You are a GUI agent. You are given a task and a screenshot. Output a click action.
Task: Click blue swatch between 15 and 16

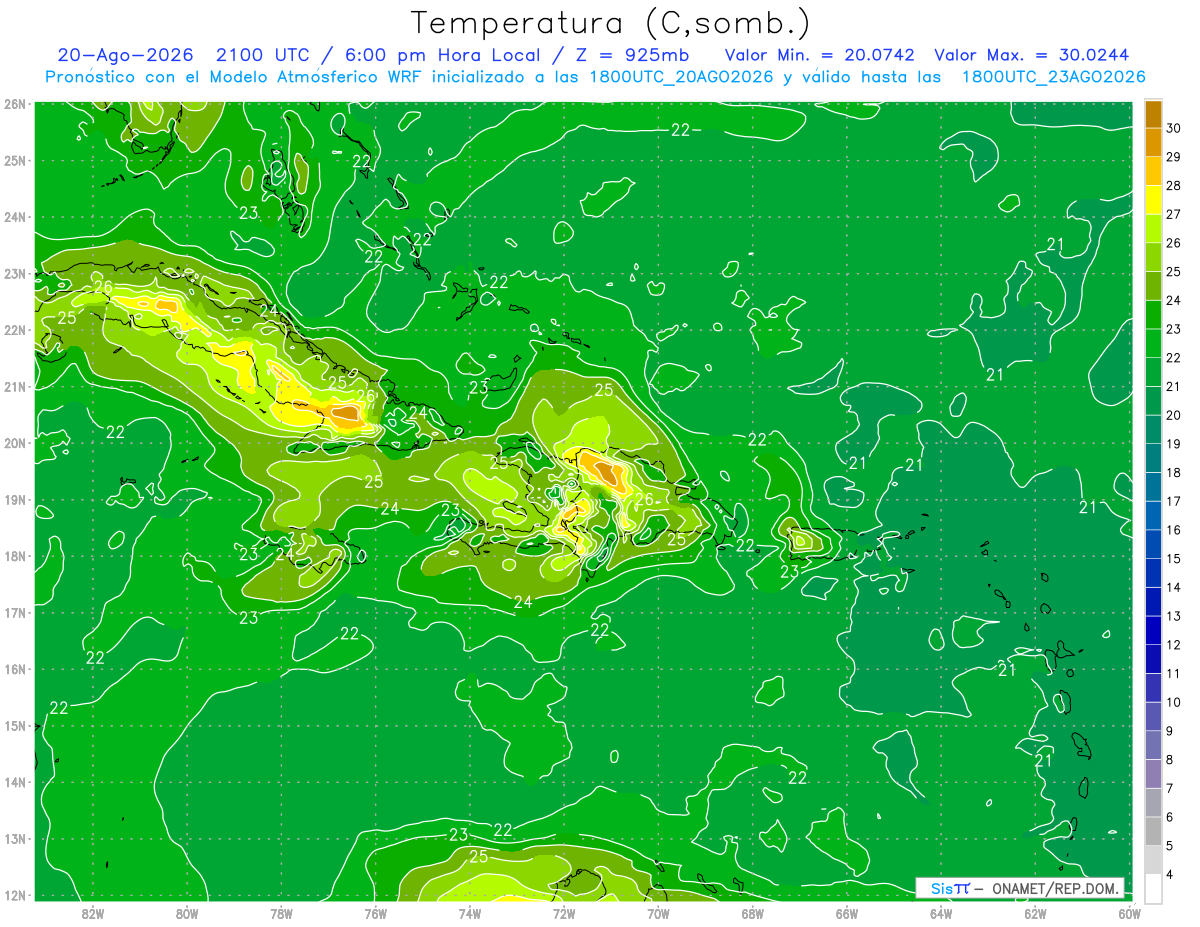[x=1153, y=544]
